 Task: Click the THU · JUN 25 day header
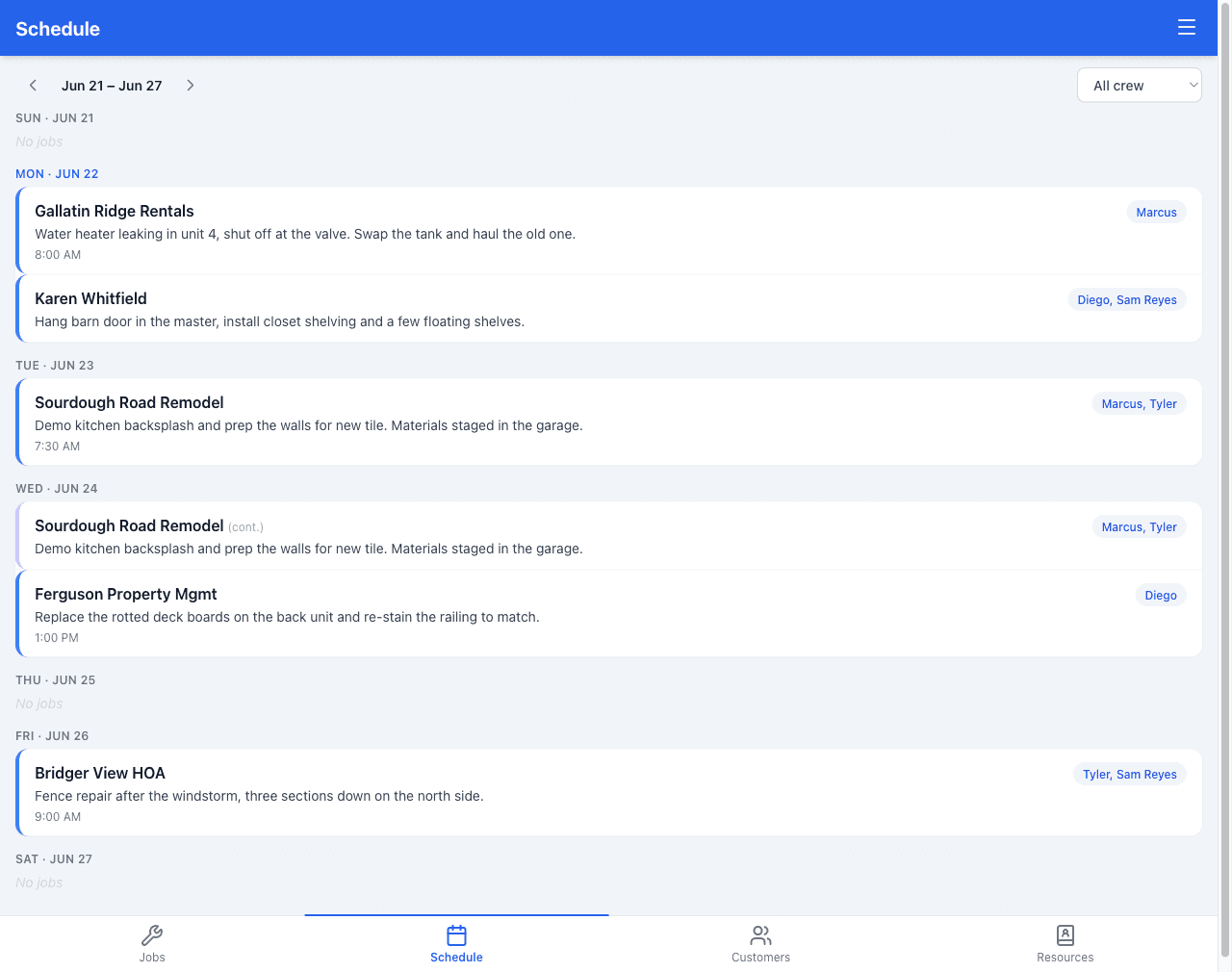coord(56,680)
